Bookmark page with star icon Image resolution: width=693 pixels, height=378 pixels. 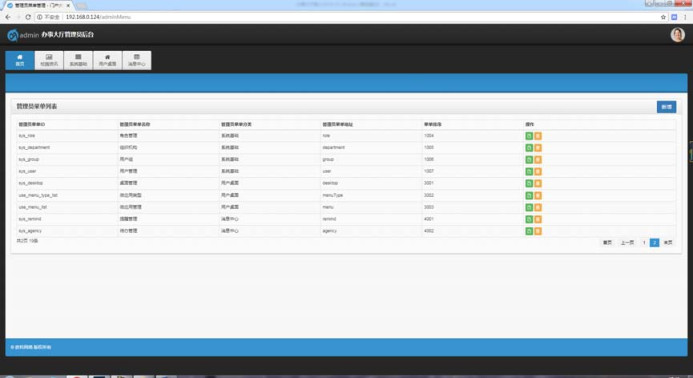663,17
